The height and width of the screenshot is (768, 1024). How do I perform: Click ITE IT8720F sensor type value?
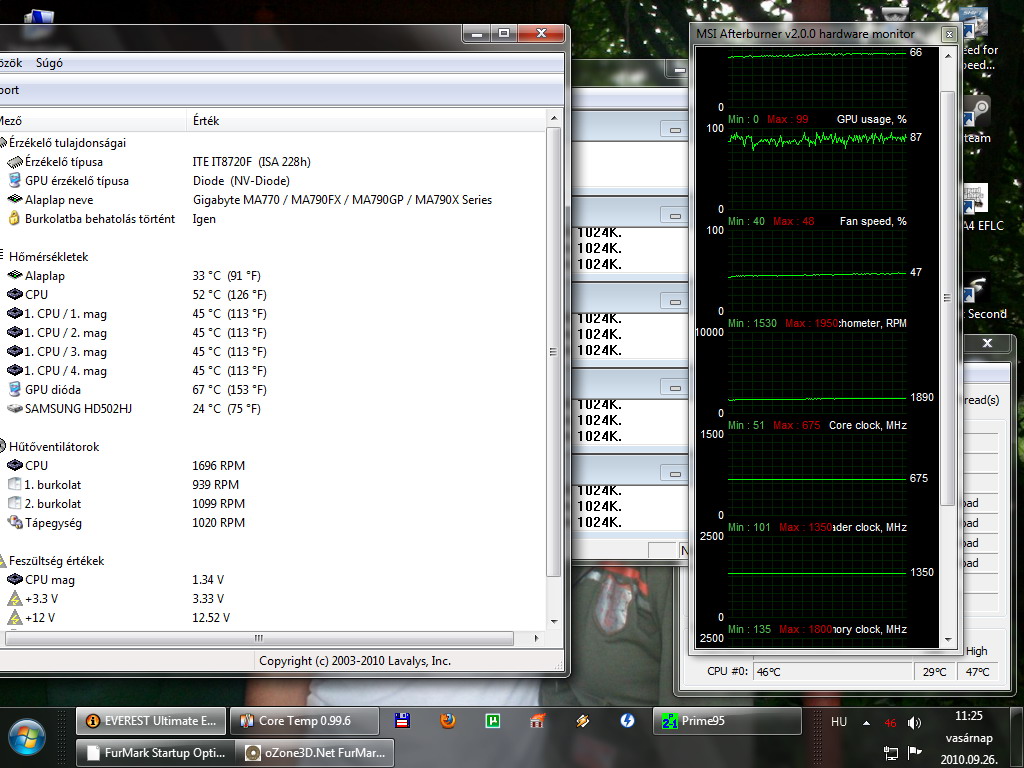tap(251, 162)
